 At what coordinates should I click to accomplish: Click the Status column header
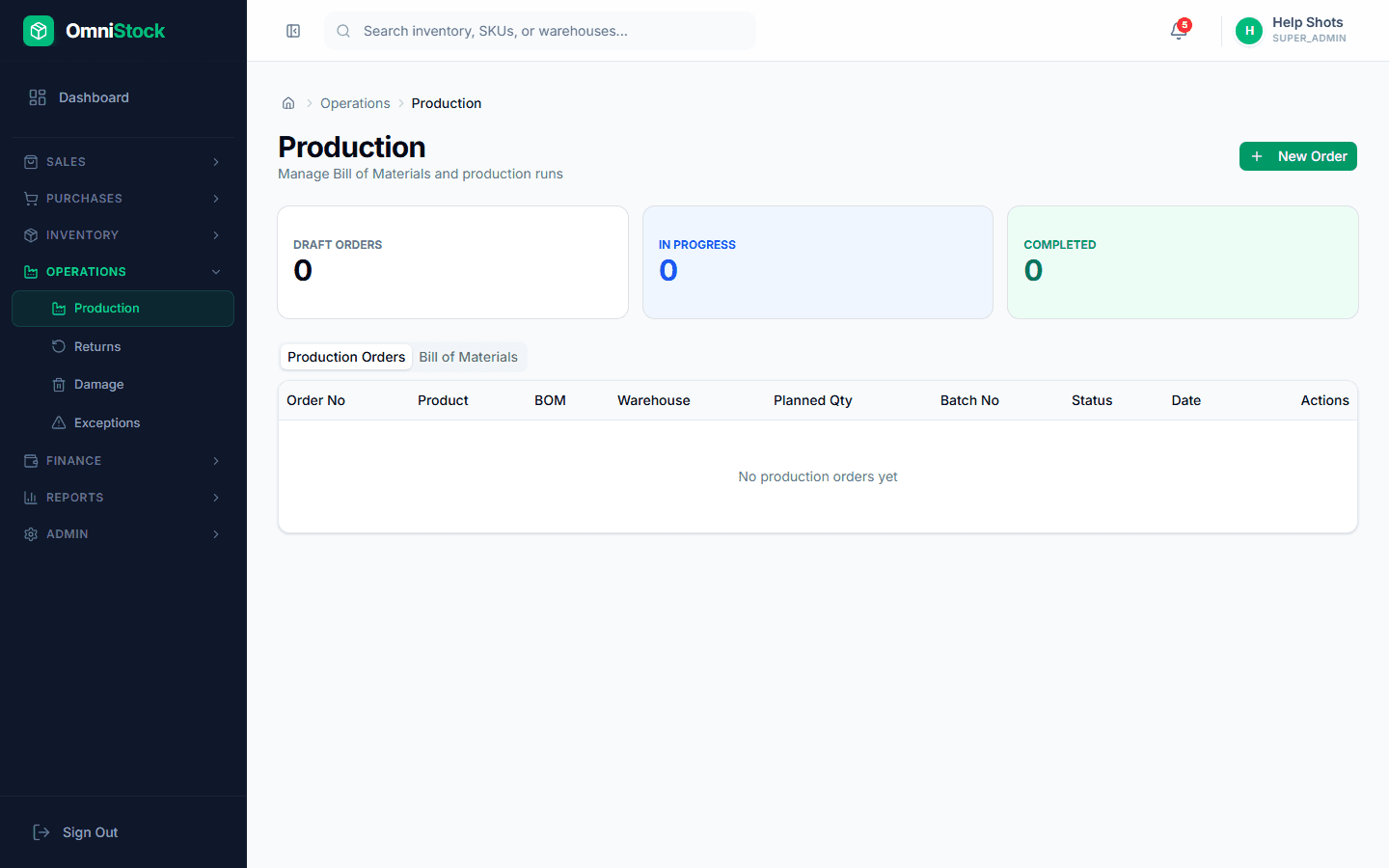(1092, 400)
